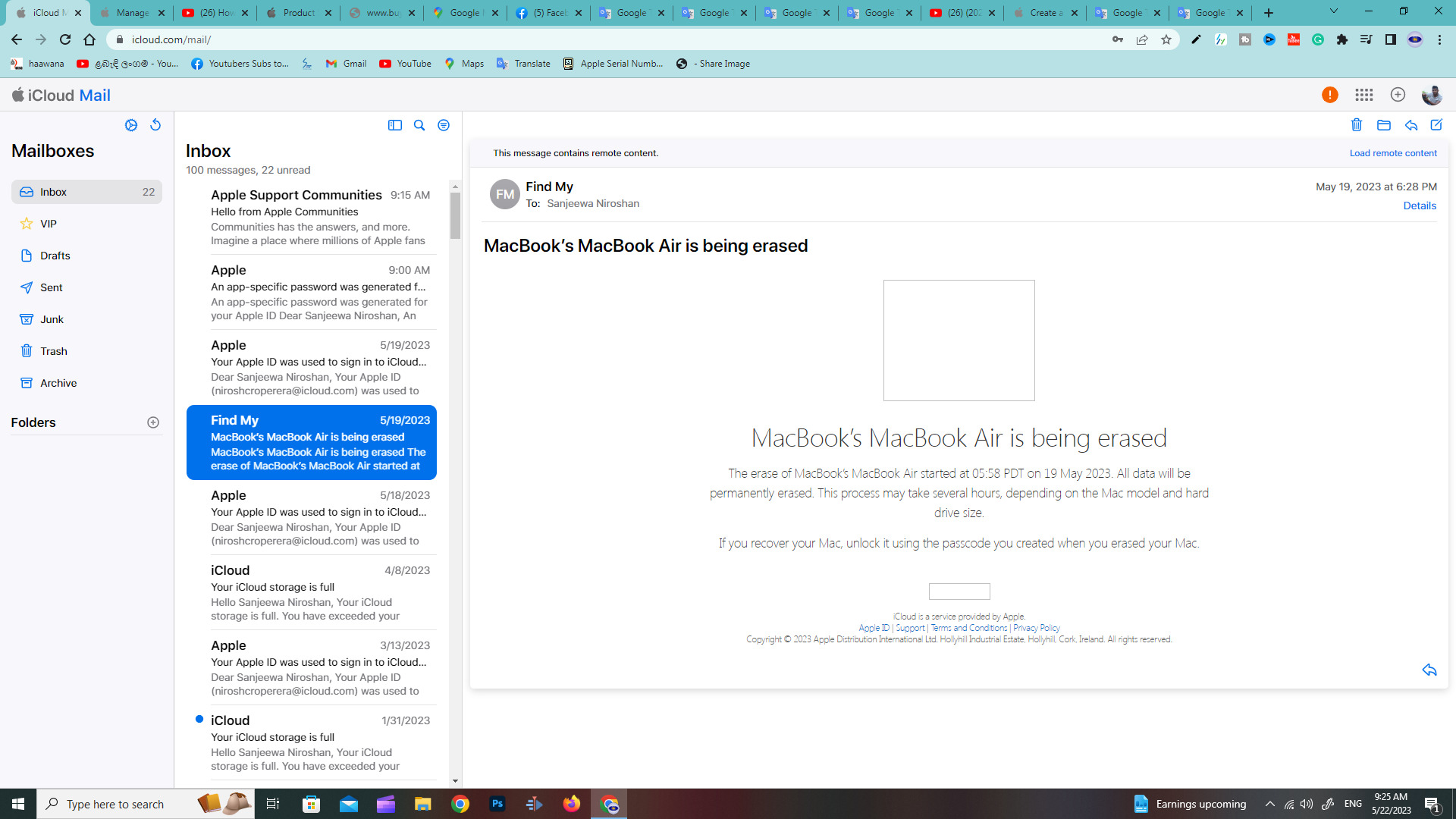
Task: Open the mail settings gear icon
Action: click(x=131, y=125)
